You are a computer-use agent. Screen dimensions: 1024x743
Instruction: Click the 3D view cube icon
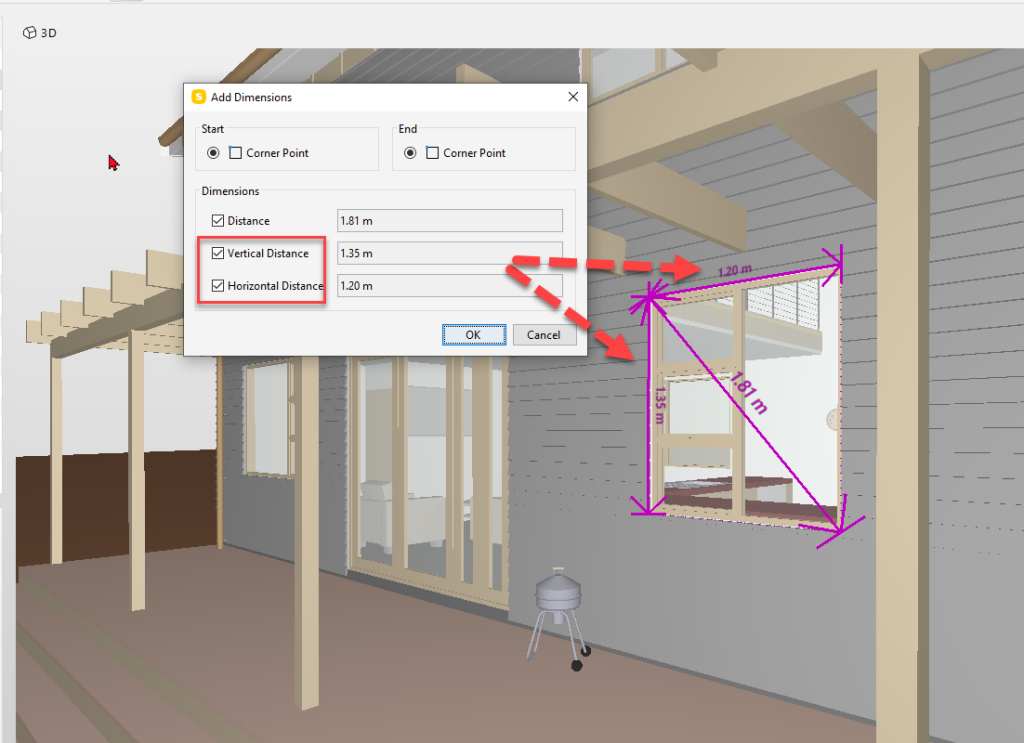coord(29,33)
